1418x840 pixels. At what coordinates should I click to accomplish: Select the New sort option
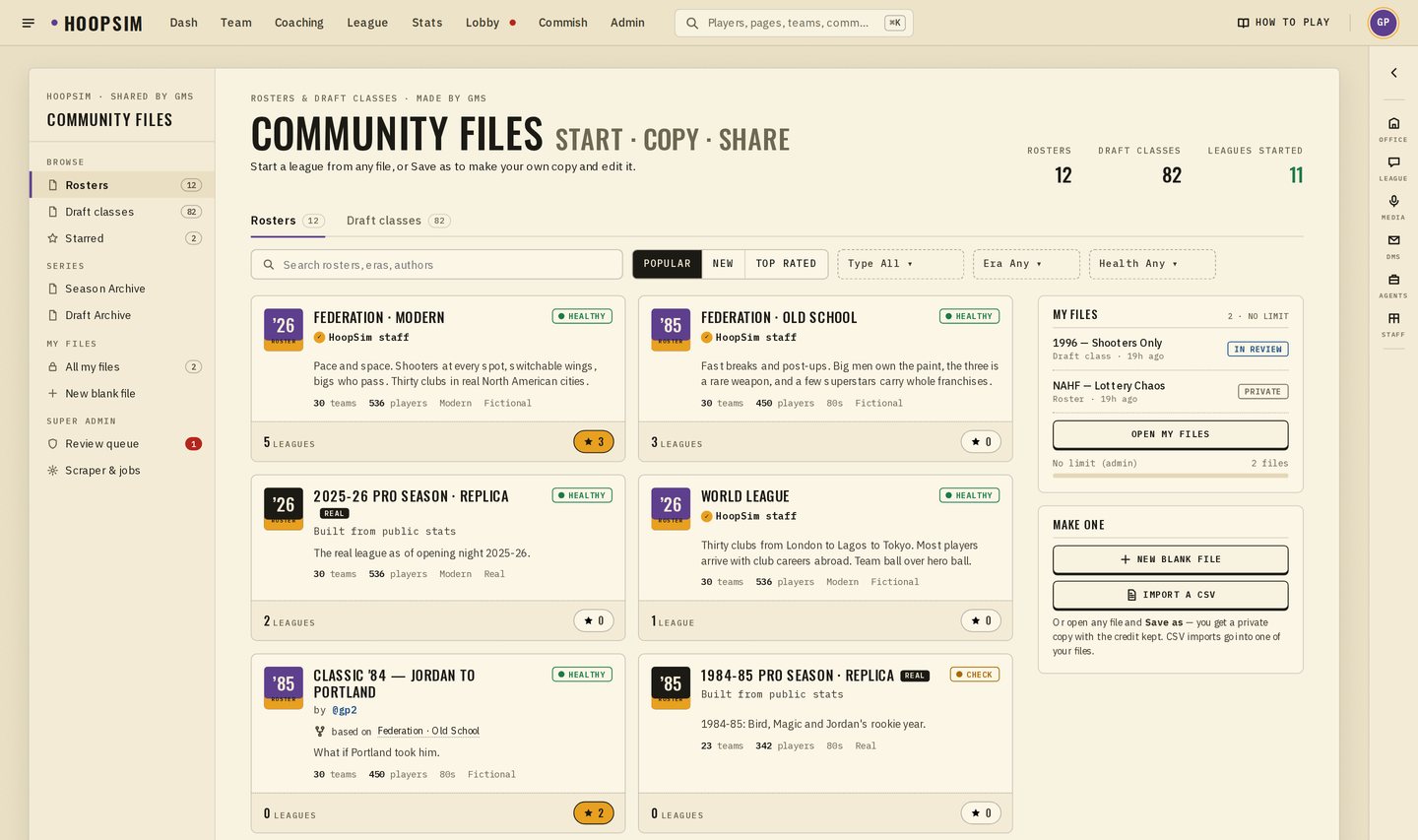(723, 264)
